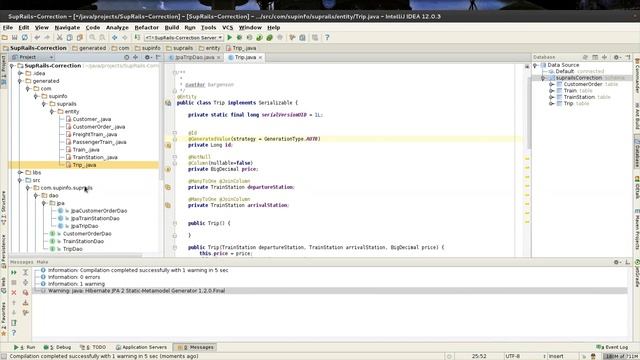The image size is (640, 360).
Task: Expand the TrainStation table in Database panel
Action: 551,97
